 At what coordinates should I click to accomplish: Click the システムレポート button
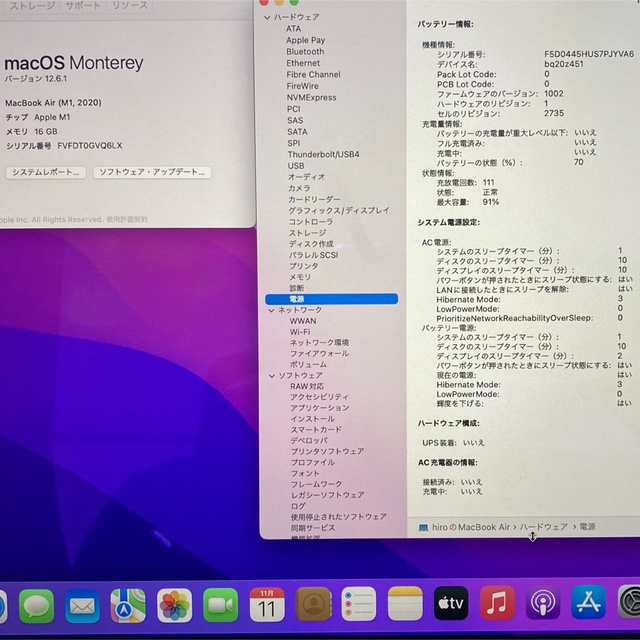[46, 172]
